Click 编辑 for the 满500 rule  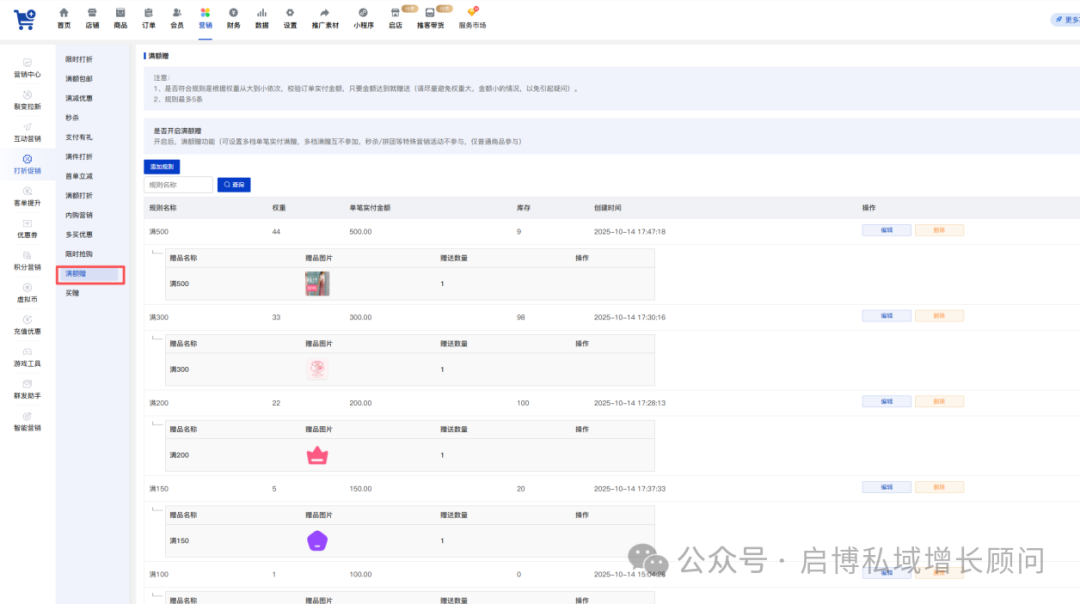coord(886,230)
